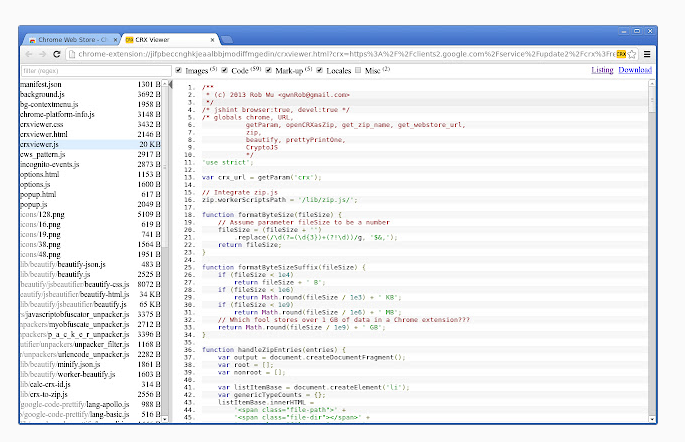Open a new browser tab
Viewport: 685px width, 442px height.
click(226, 40)
